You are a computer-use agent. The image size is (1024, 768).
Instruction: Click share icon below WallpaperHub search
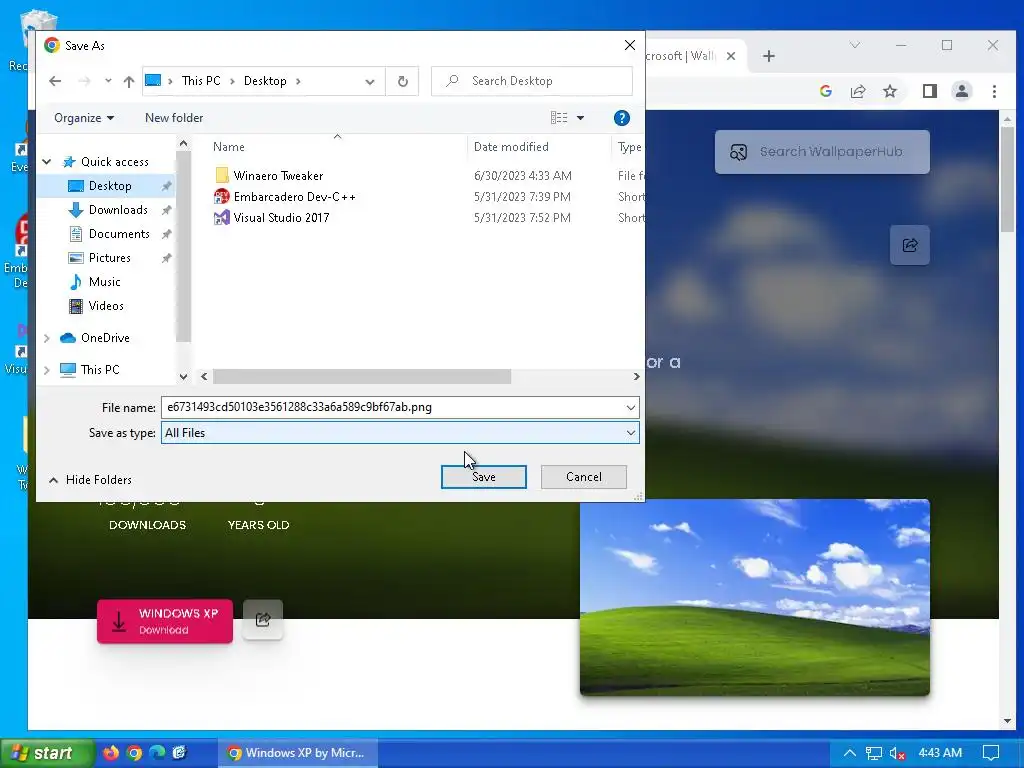(910, 245)
